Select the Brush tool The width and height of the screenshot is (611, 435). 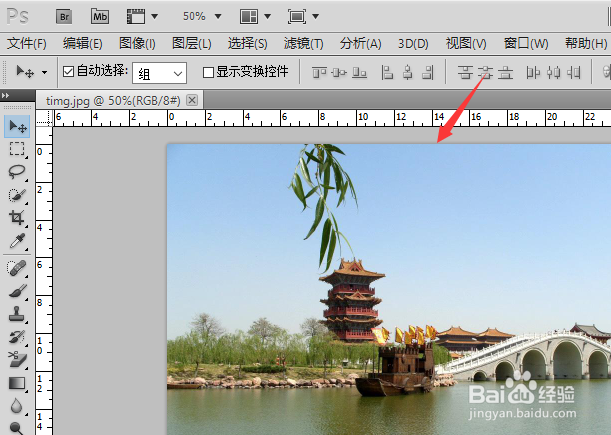click(17, 291)
